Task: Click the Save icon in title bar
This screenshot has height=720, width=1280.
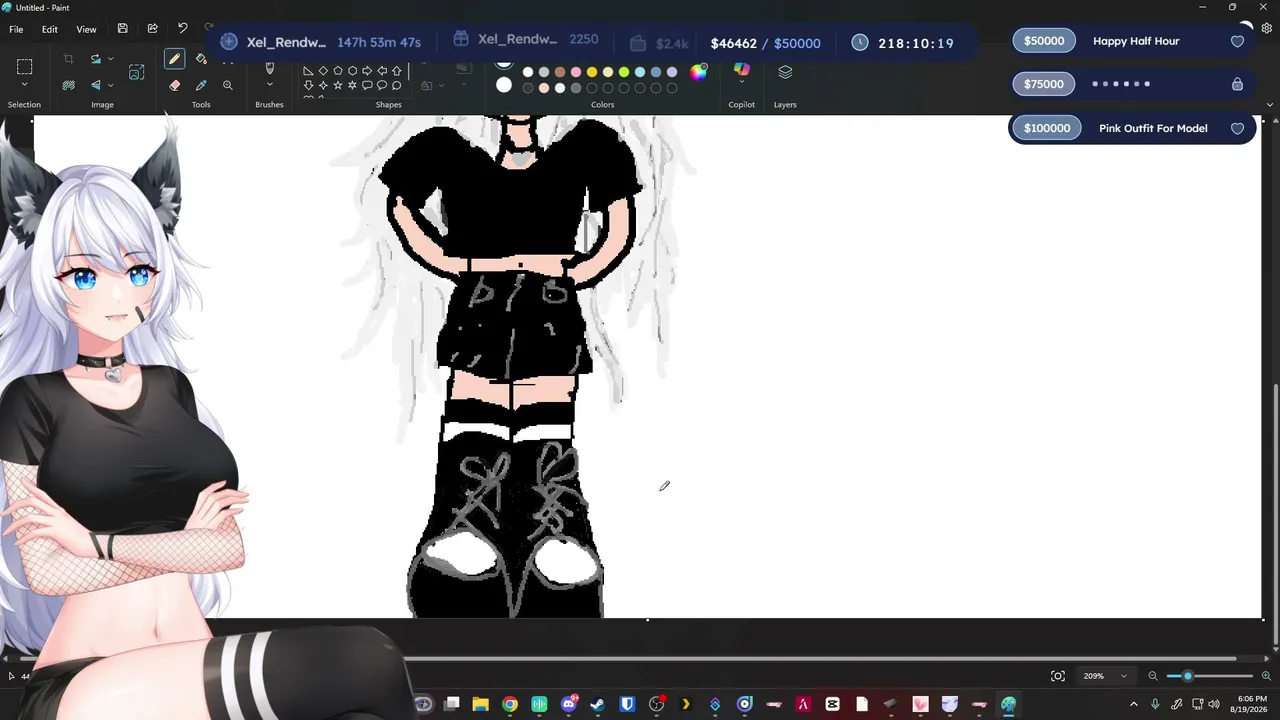Action: (x=122, y=29)
